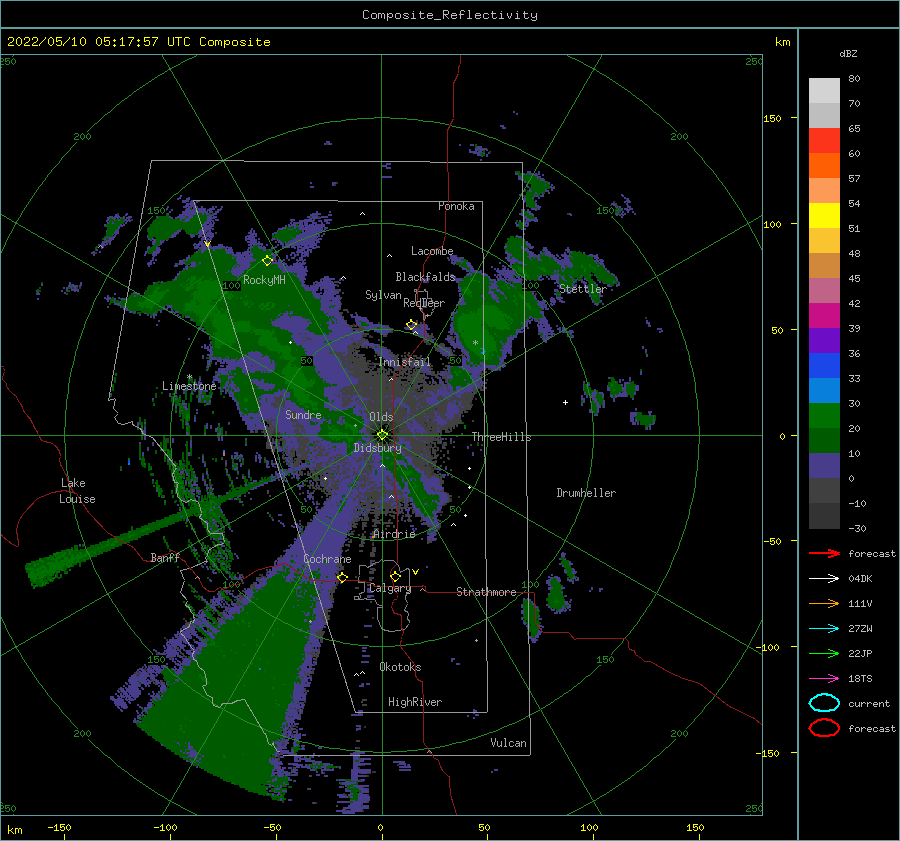
Task: Click the bright green 20-30 dBZ swatch
Action: point(824,416)
